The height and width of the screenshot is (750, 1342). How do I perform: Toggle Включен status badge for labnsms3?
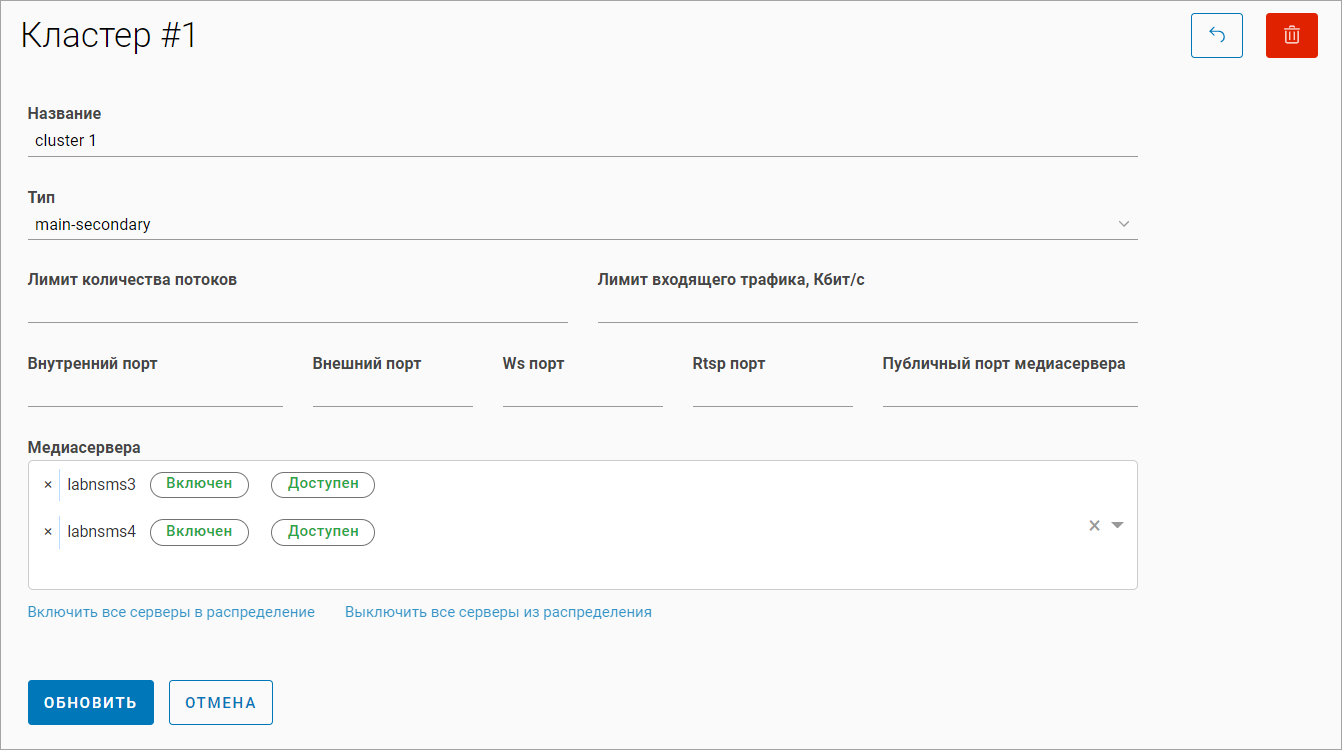(x=199, y=484)
